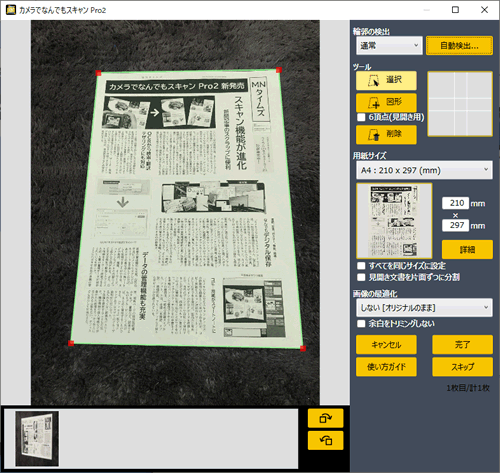This screenshot has width=500, height=473.
Task: Expand the 画像の最適化 dropdown
Action: coord(424,307)
